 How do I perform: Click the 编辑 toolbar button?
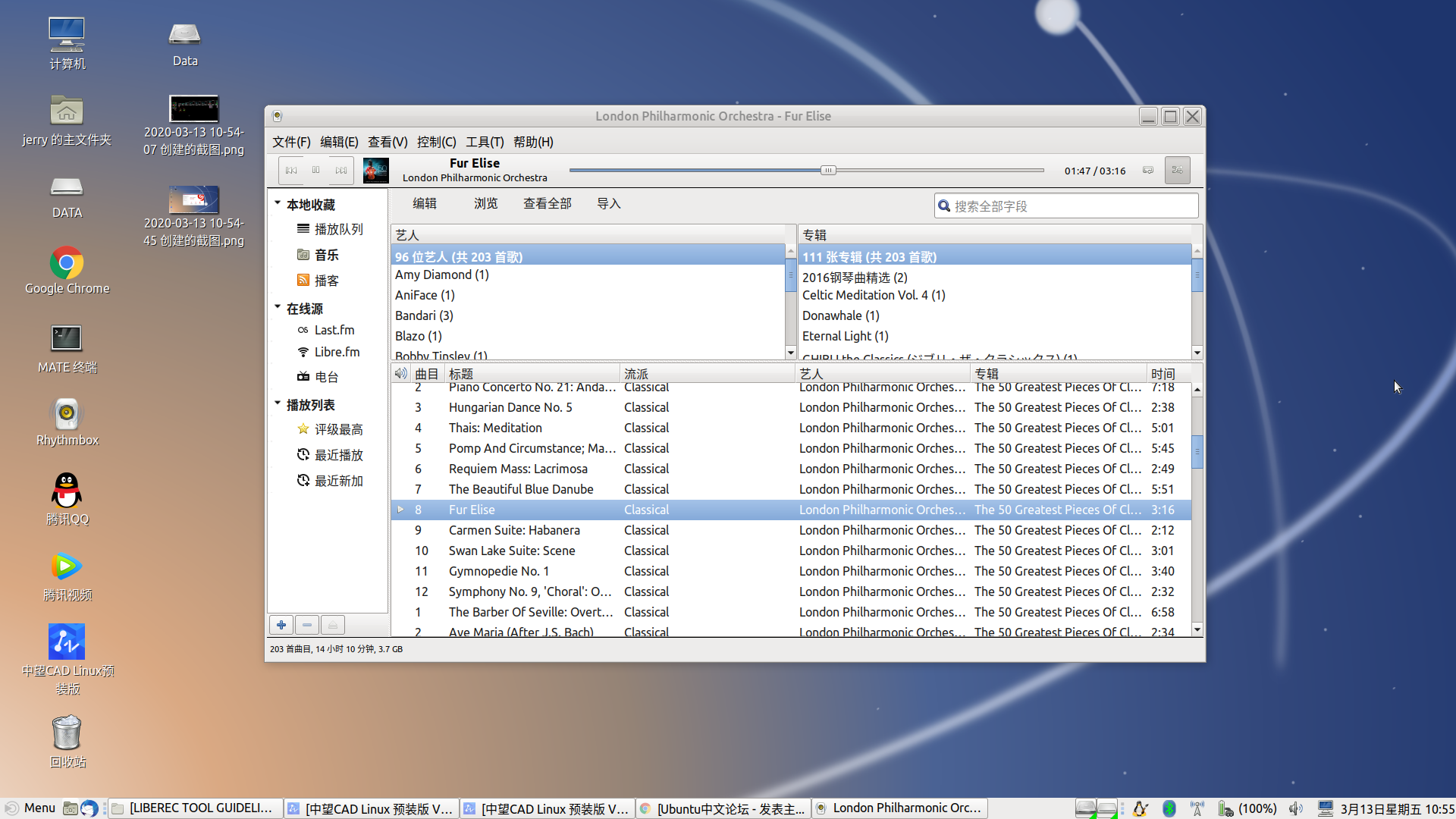coord(425,203)
